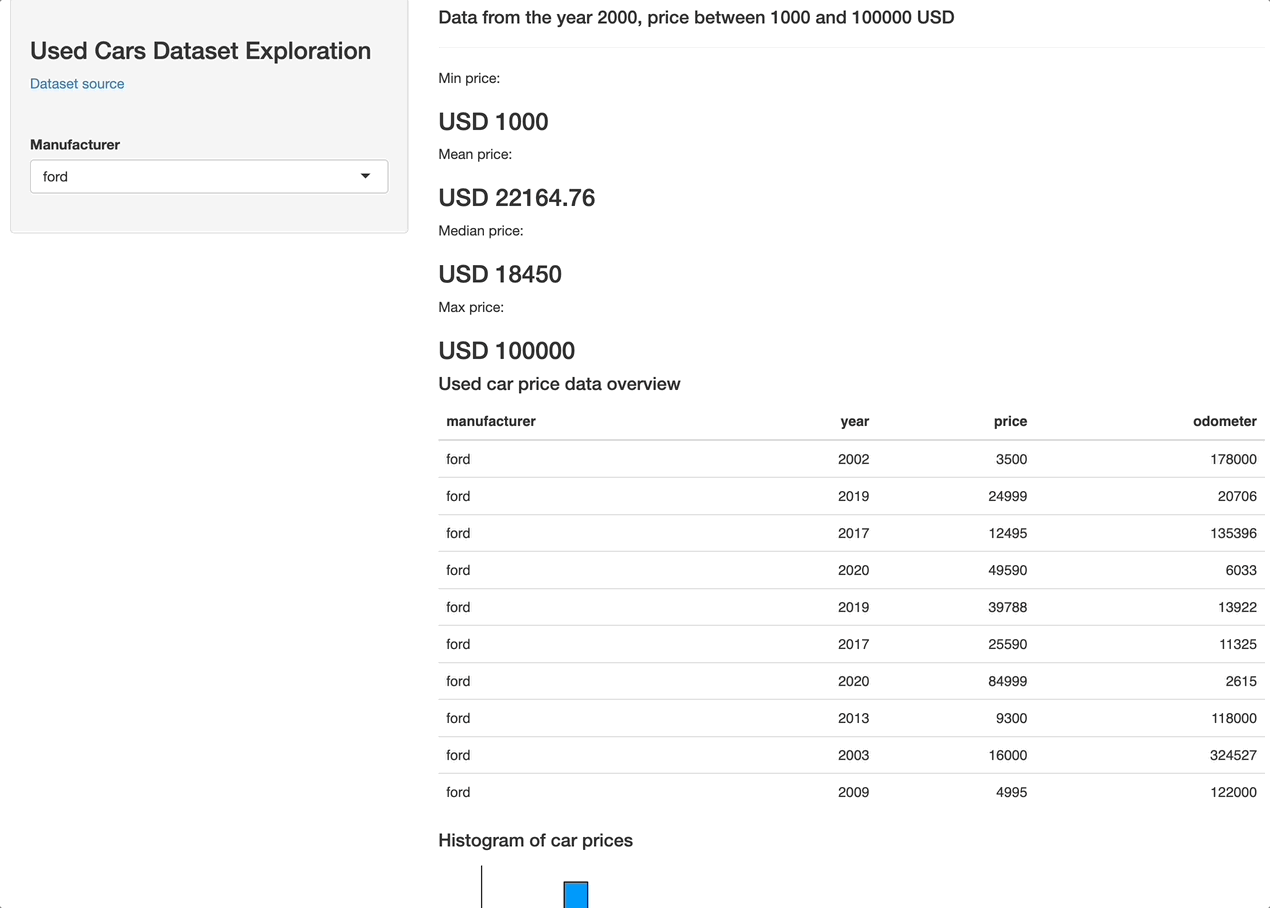Click odometer cell 11325
The height and width of the screenshot is (908, 1270).
(1237, 644)
